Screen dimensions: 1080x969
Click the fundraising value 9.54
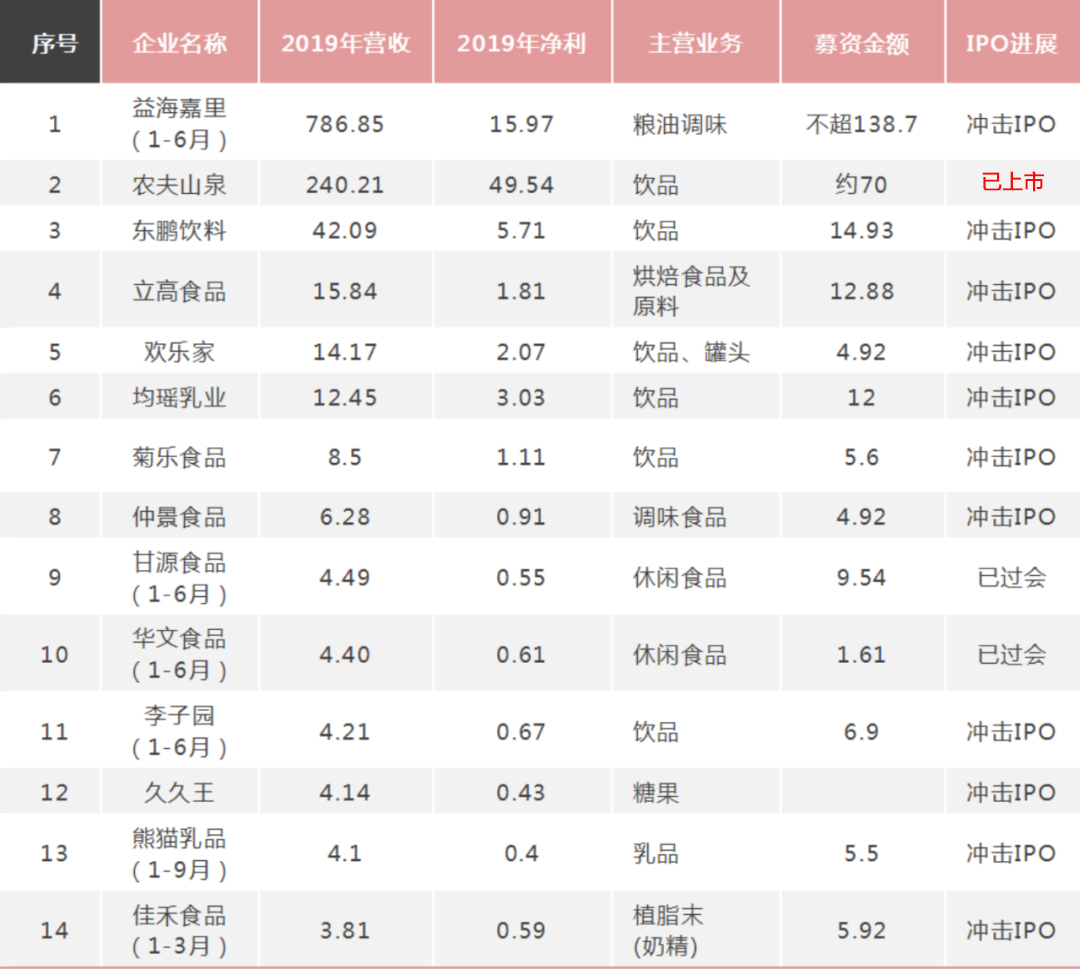point(862,577)
